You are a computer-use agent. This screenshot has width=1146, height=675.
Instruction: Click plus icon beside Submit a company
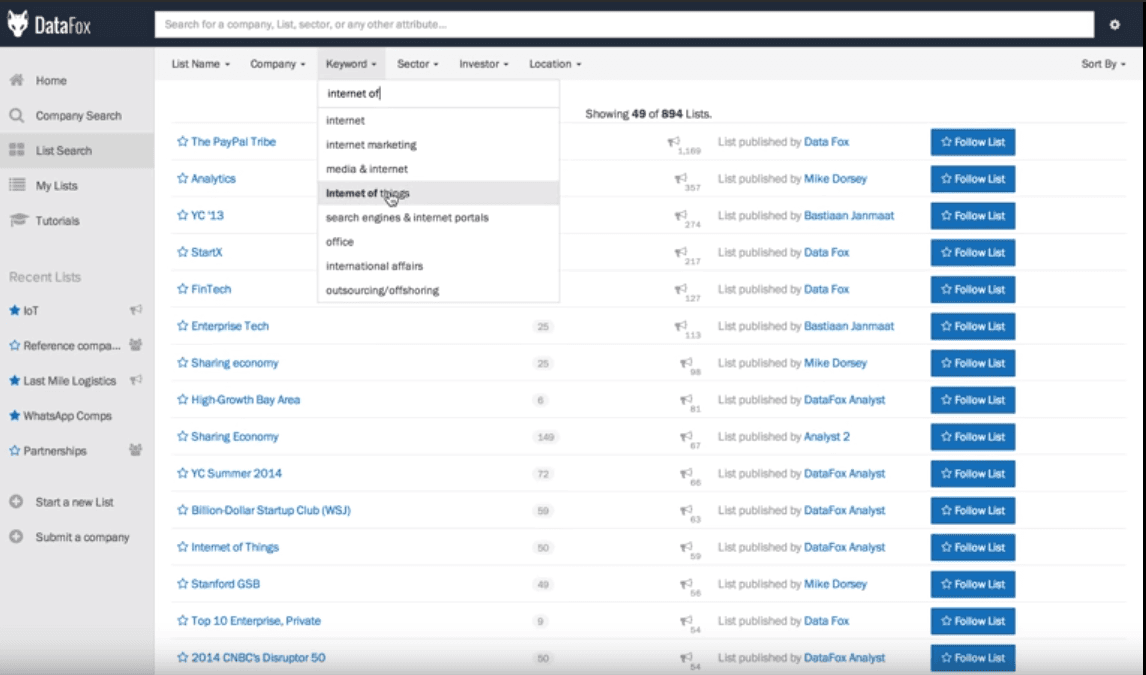pos(16,537)
